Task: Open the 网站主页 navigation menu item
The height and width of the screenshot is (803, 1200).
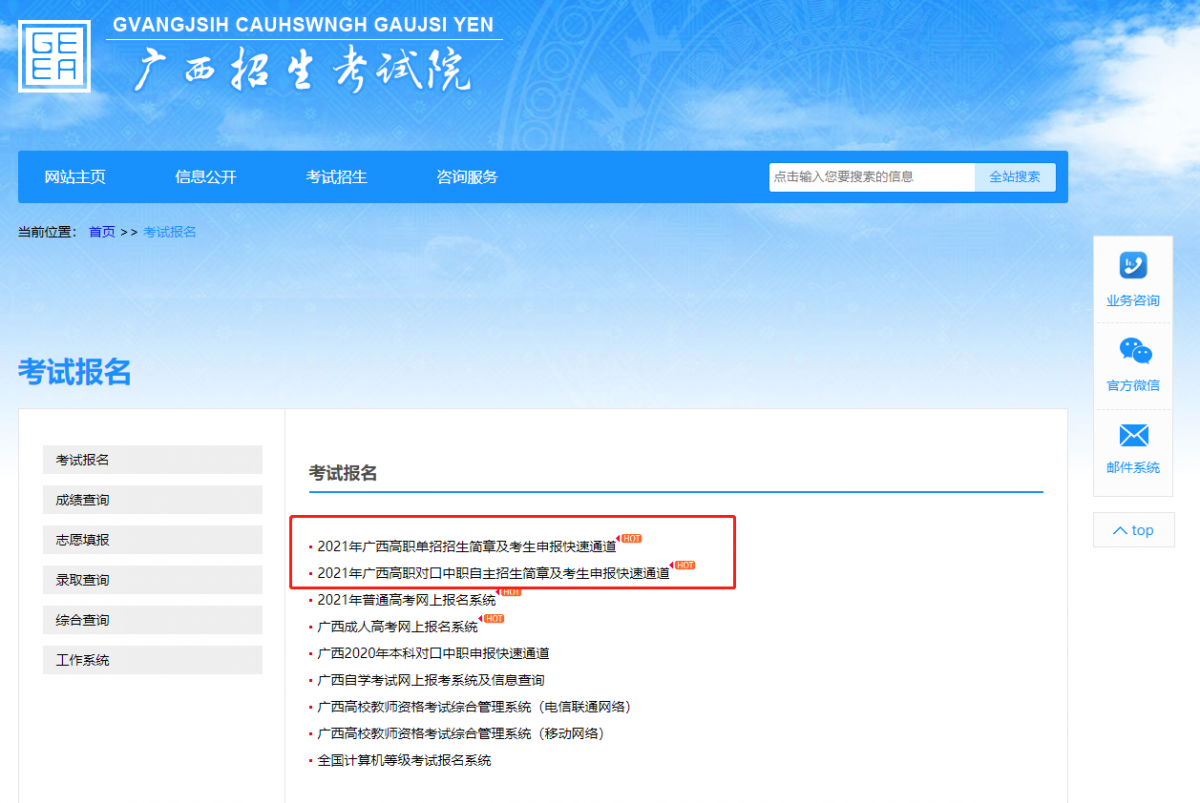Action: point(75,177)
